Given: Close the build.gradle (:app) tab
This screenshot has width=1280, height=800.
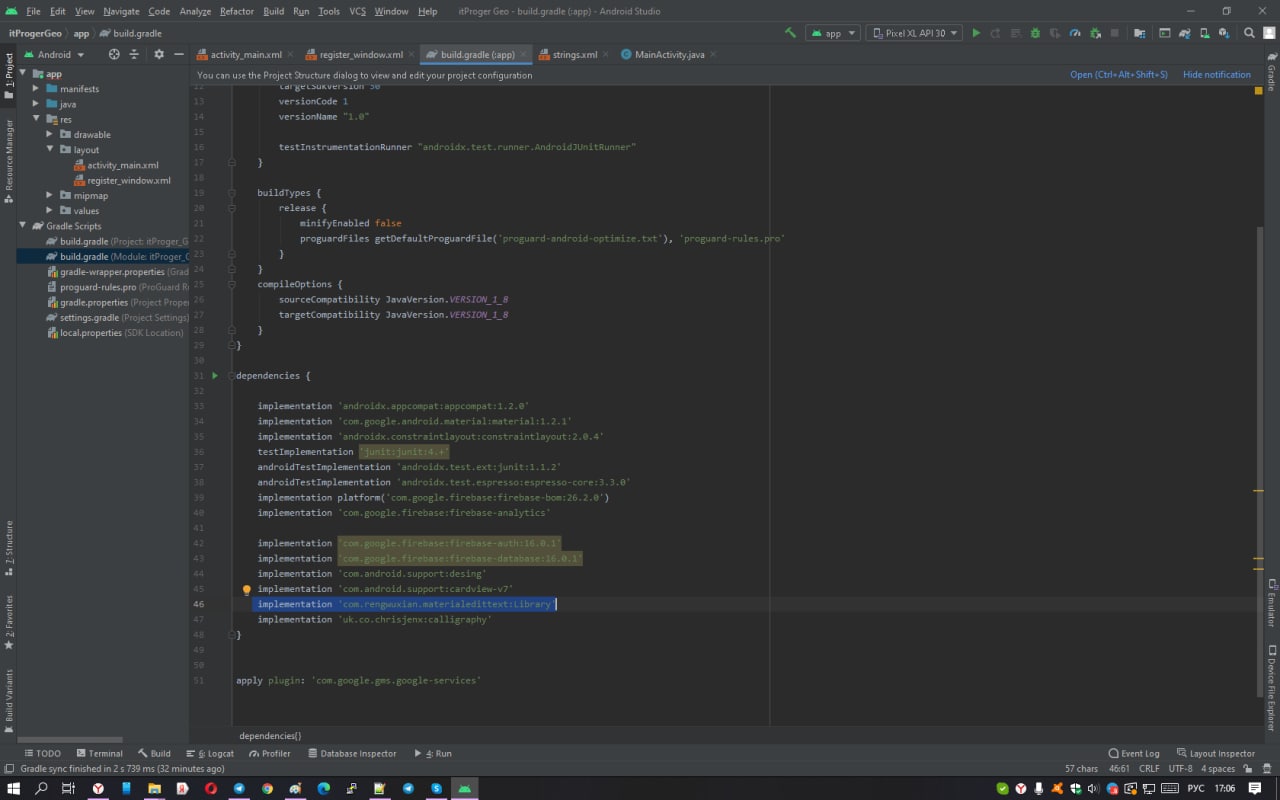Looking at the screenshot, I should [523, 54].
